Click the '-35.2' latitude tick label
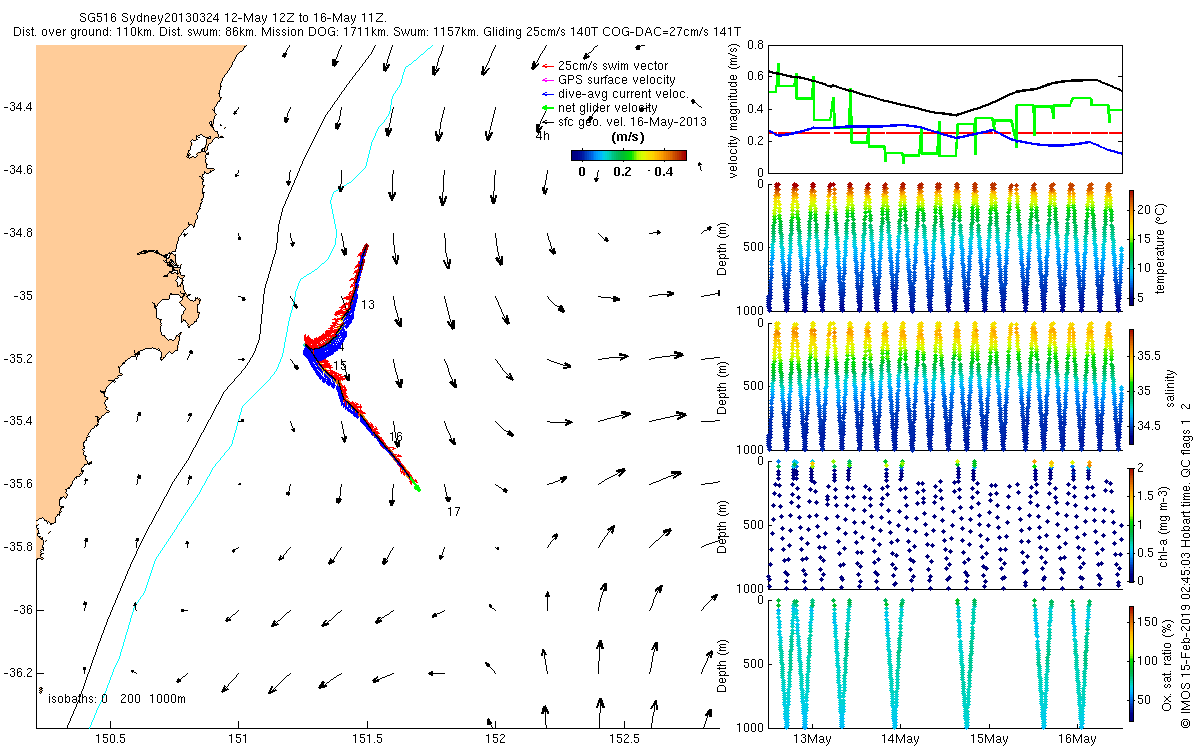Viewport: 1200px width, 750px height. [18, 359]
